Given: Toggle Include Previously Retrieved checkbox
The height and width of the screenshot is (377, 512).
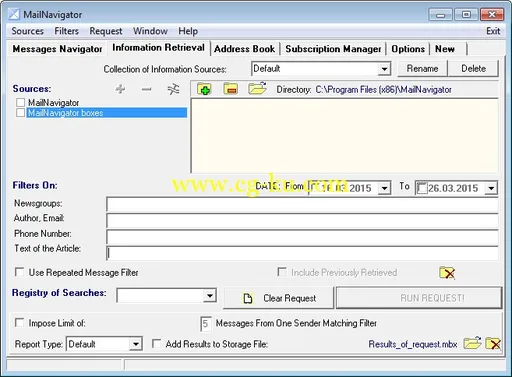Looking at the screenshot, I should coord(282,272).
